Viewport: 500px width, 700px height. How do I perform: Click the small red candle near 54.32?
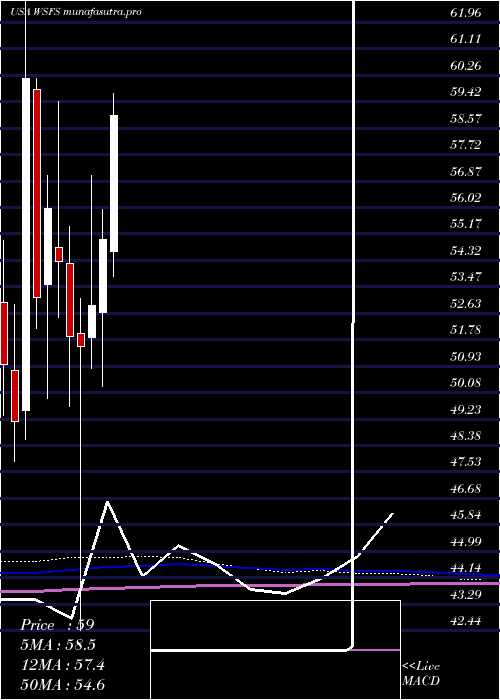(59, 254)
